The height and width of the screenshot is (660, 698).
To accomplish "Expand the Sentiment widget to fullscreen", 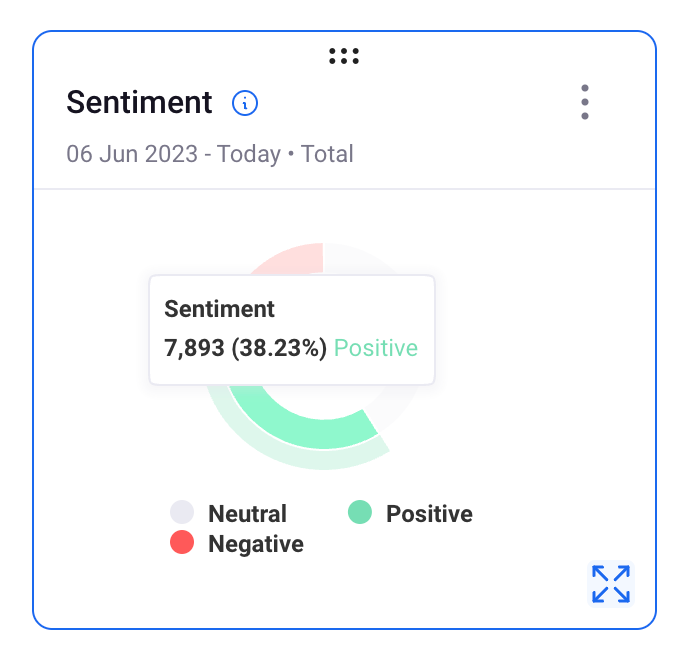I will pos(611,584).
